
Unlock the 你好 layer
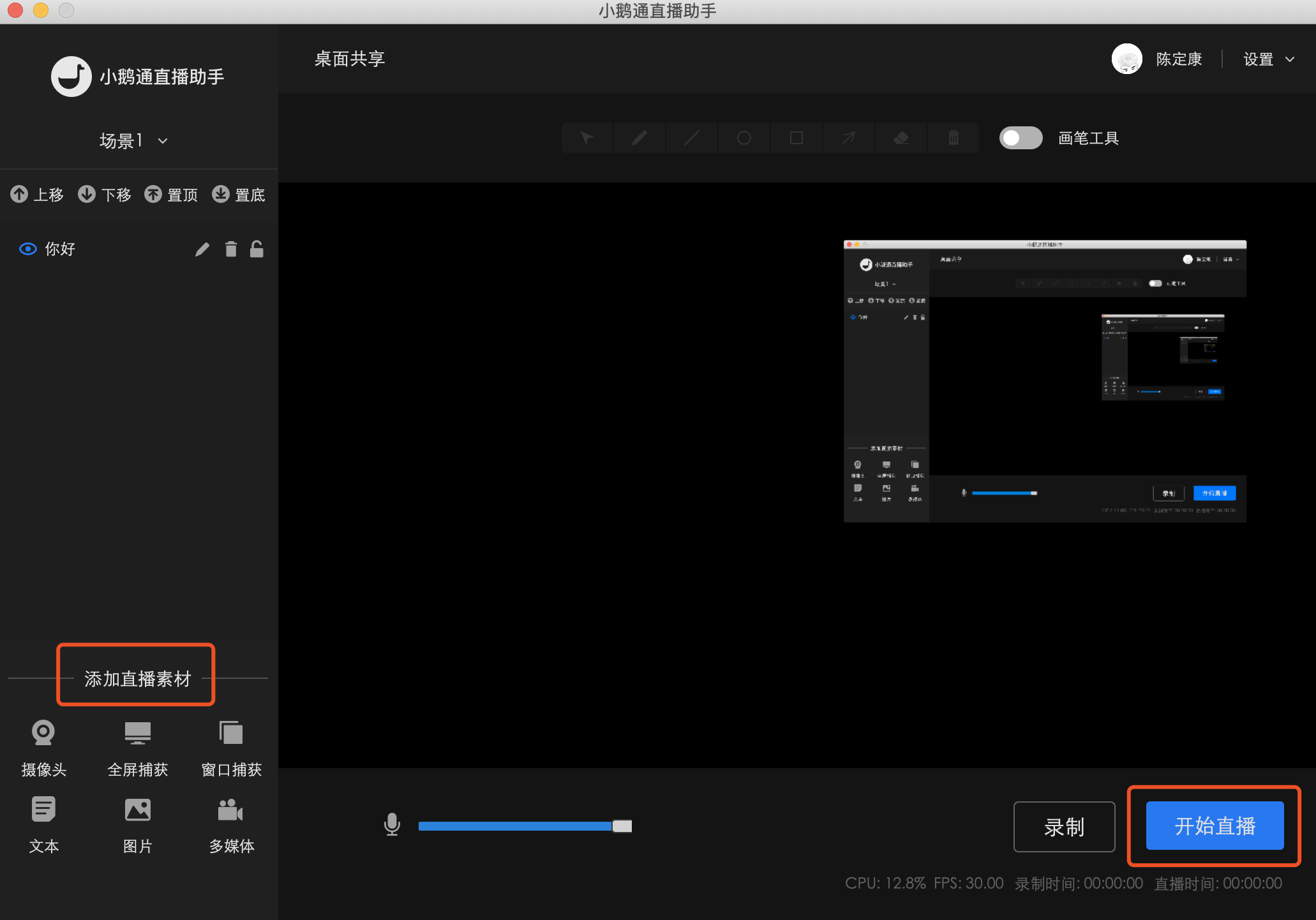(257, 249)
